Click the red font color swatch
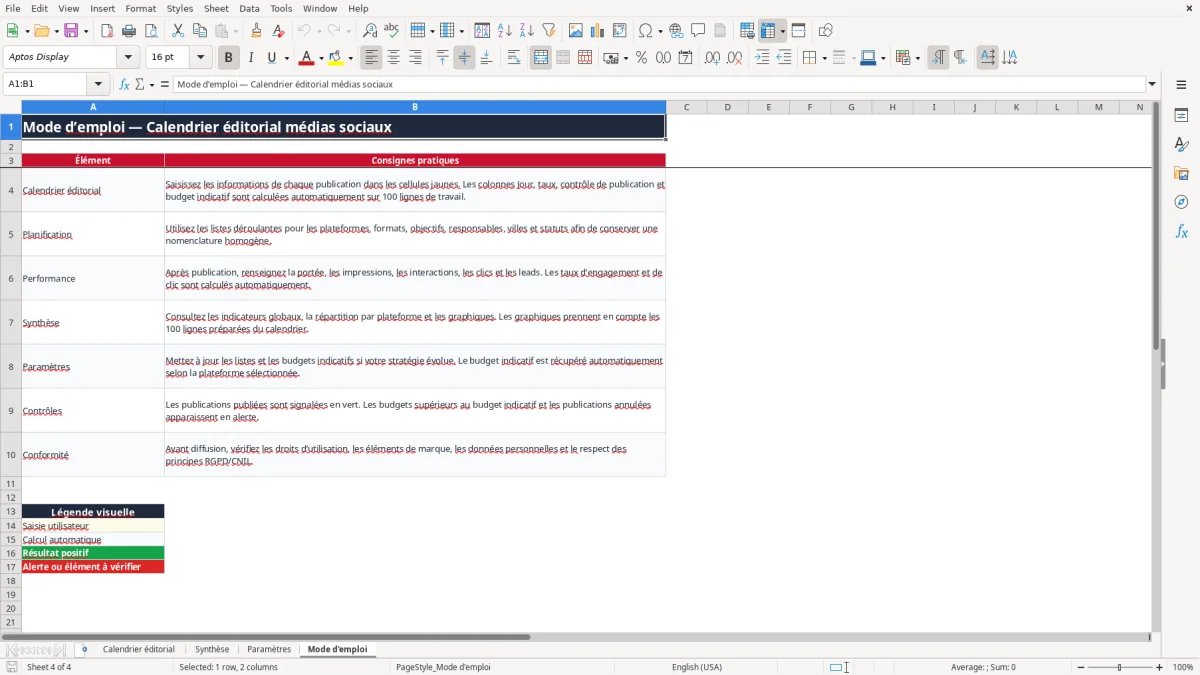This screenshot has height=675, width=1200. tap(306, 58)
